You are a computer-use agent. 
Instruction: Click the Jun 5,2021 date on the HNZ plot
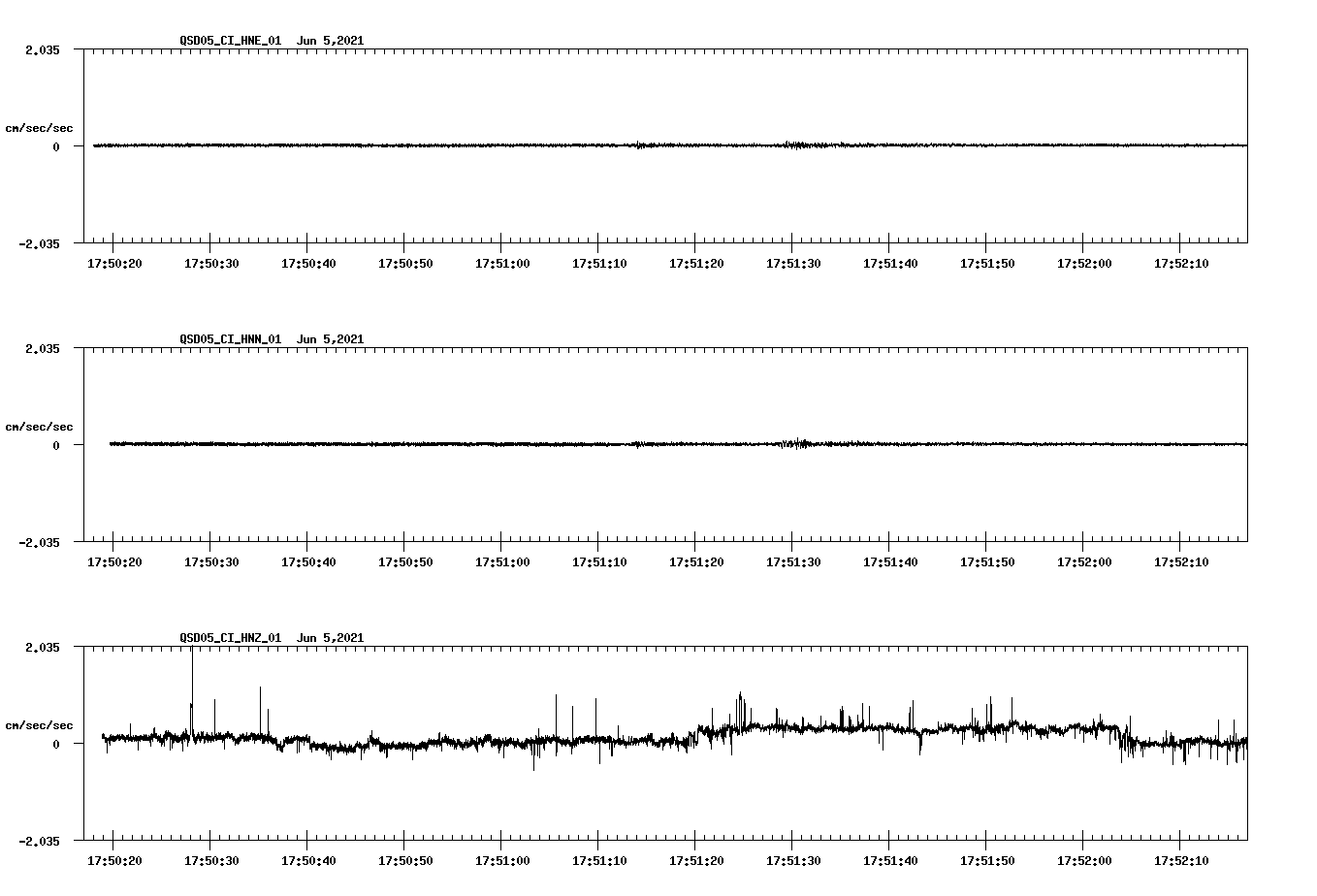point(331,638)
